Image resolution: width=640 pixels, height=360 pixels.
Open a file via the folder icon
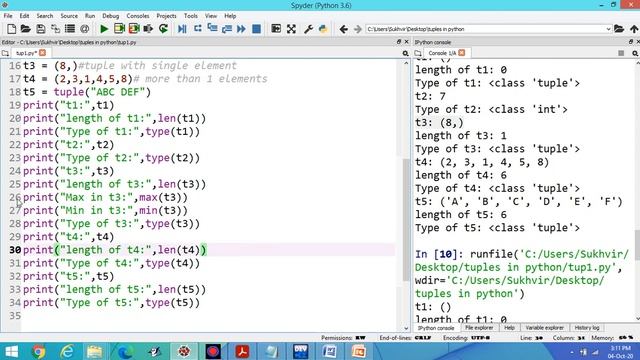pos(26,29)
